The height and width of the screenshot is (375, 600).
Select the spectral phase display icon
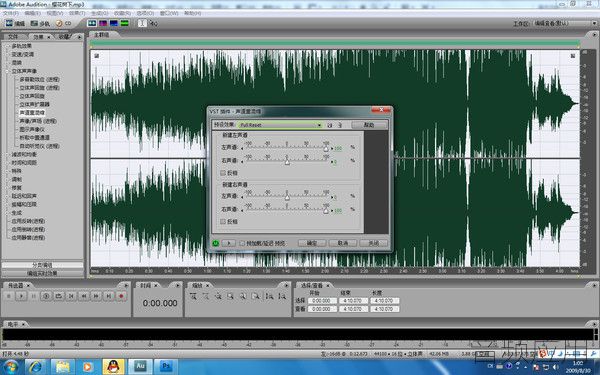point(124,23)
